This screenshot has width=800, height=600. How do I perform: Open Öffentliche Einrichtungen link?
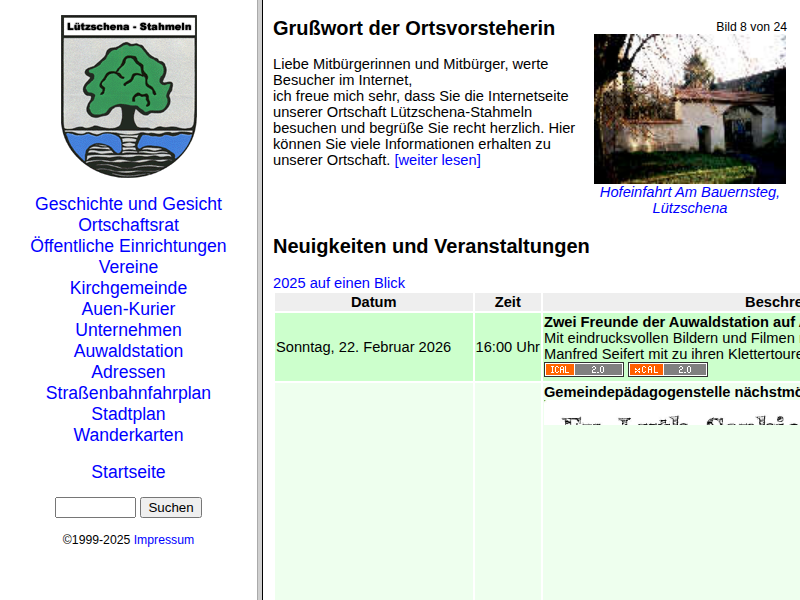pos(128,246)
